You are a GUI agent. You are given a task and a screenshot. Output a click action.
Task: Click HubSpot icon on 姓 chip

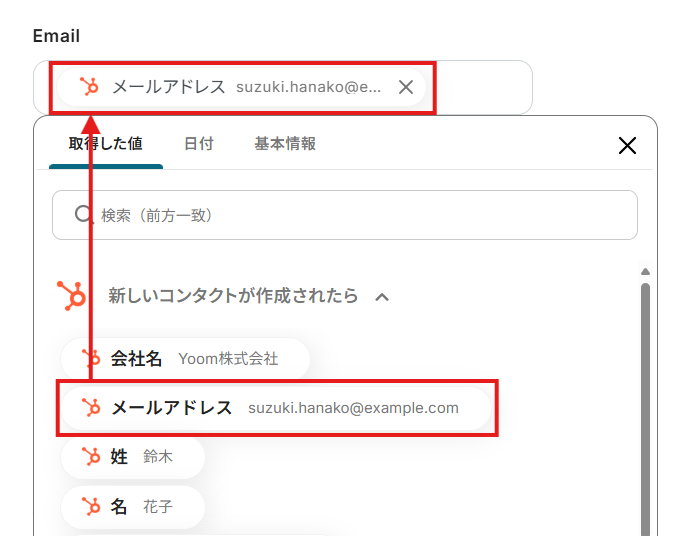coord(91,457)
